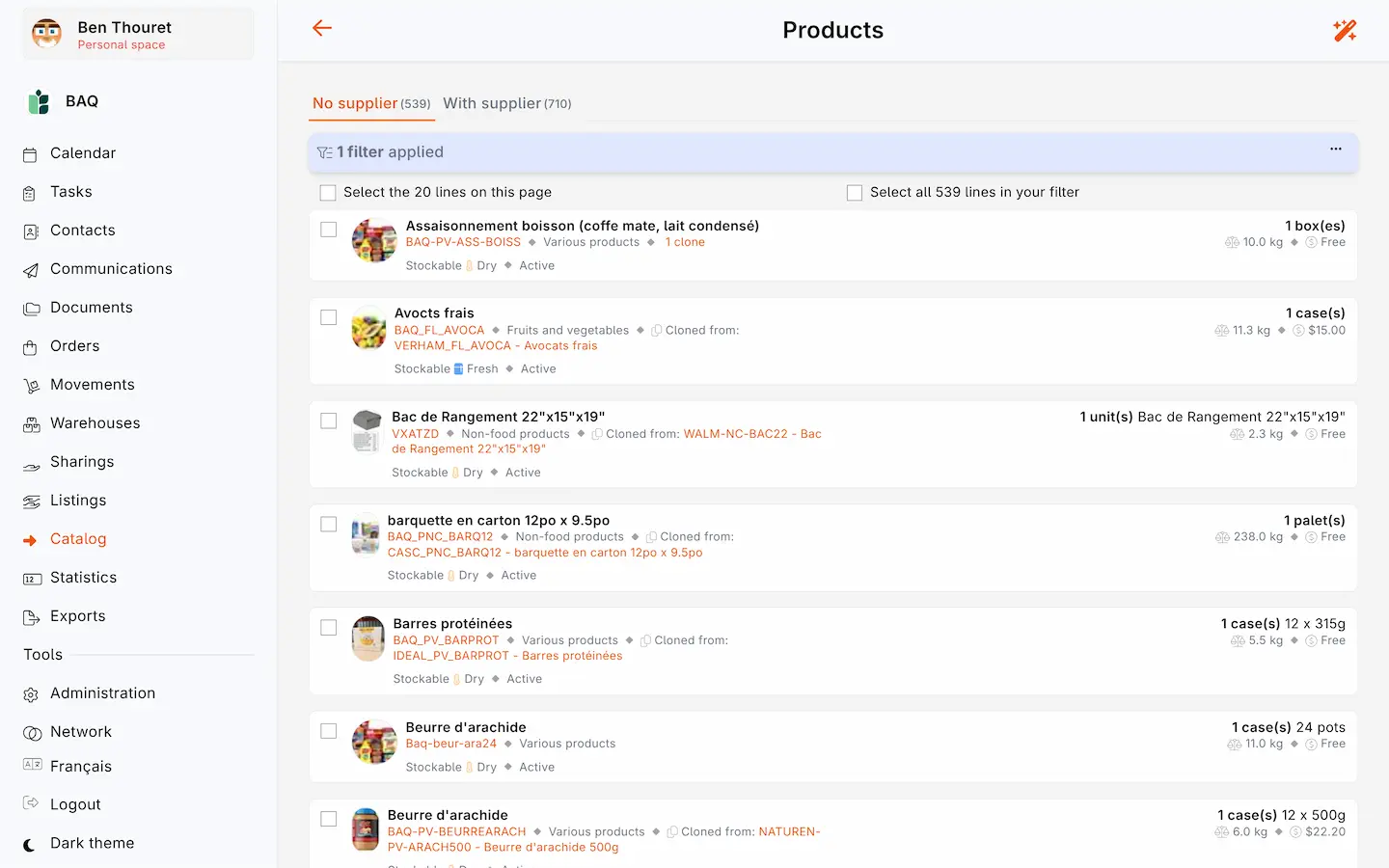Tick the barquette en carton product checkbox
This screenshot has height=868, width=1389.
[329, 524]
